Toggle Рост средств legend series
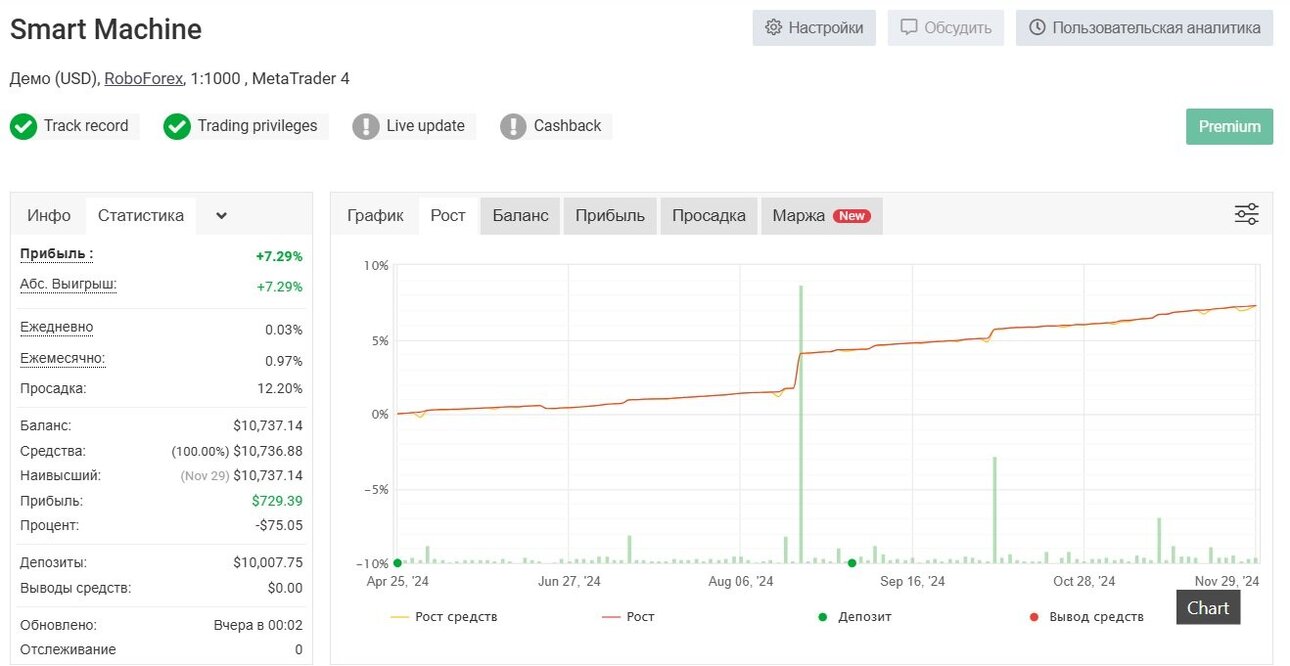Viewport: 1290px width, 666px height. pos(443,616)
